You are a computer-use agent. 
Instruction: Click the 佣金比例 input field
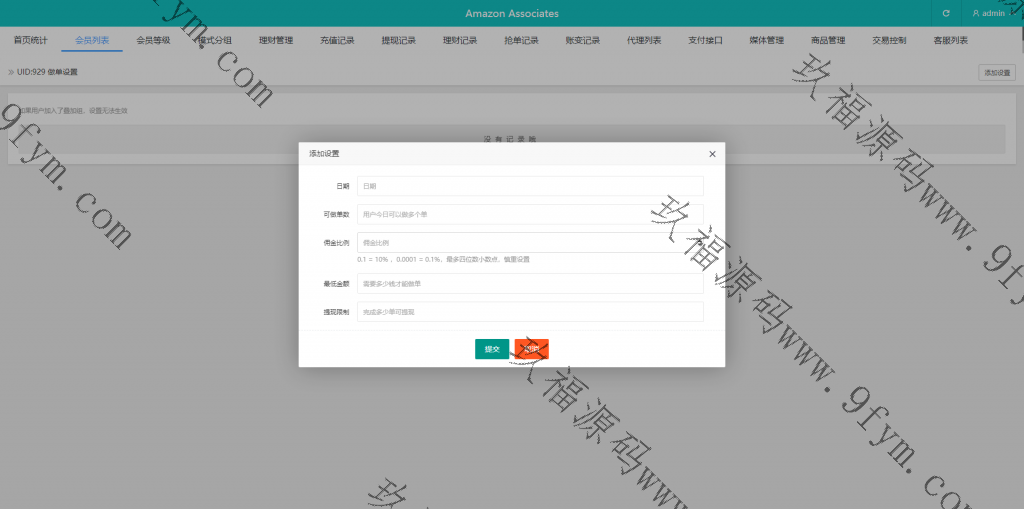pos(530,242)
